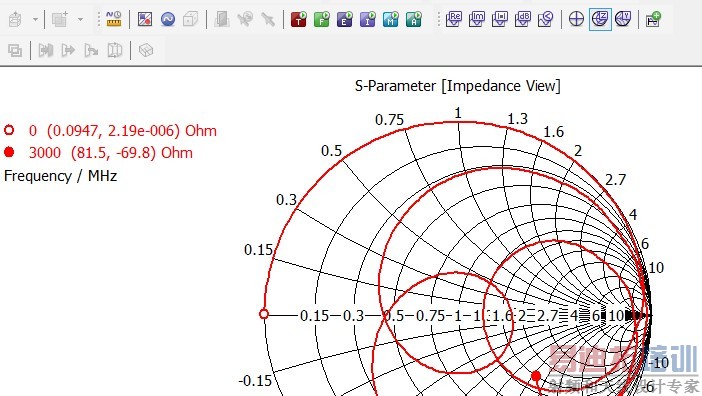Click the 2.7 label on the chart's upper rim
Viewport: 702px width, 396px height.
(x=615, y=180)
